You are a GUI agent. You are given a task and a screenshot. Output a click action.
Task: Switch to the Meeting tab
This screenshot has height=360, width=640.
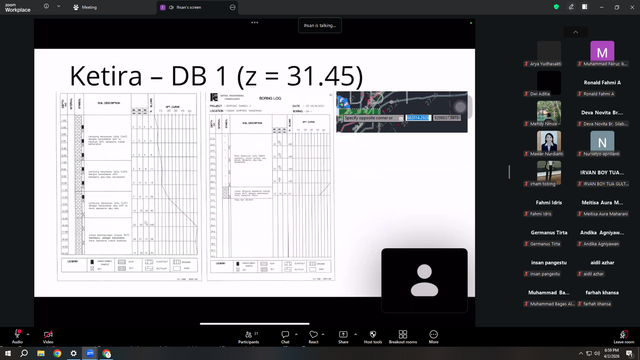pyautogui.click(x=85, y=7)
